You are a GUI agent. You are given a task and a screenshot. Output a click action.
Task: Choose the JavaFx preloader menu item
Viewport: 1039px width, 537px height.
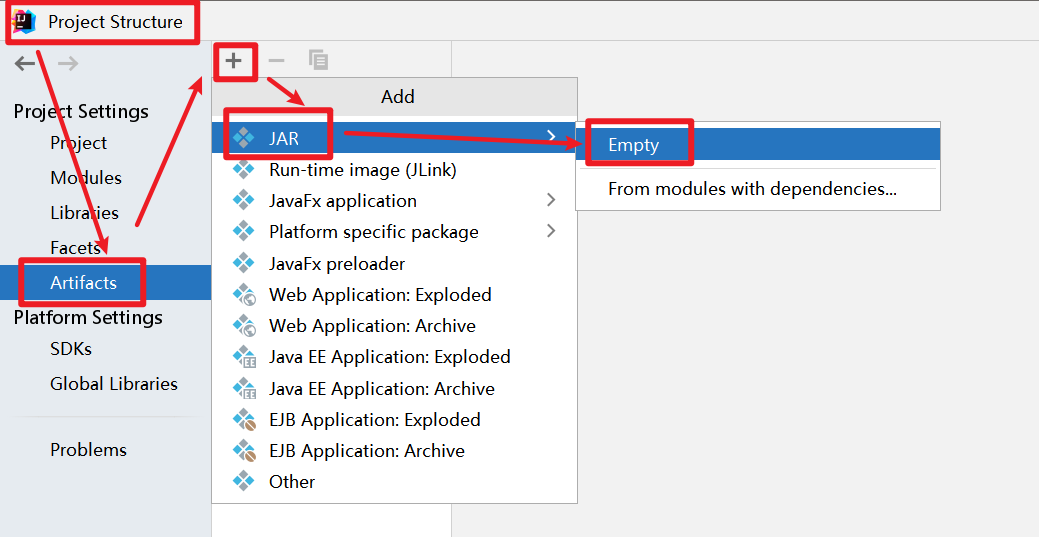tap(337, 264)
